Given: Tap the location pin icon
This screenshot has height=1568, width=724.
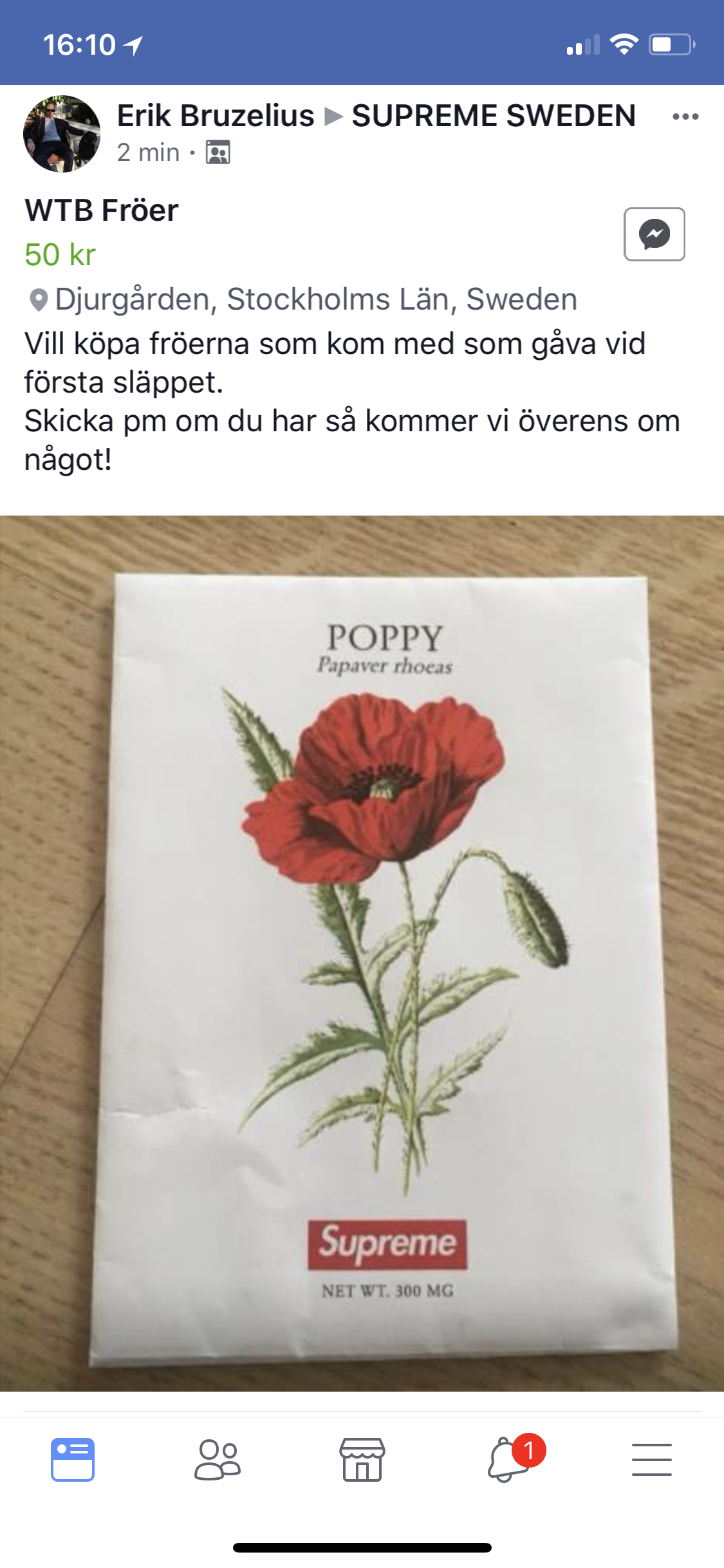Looking at the screenshot, I should click(39, 300).
